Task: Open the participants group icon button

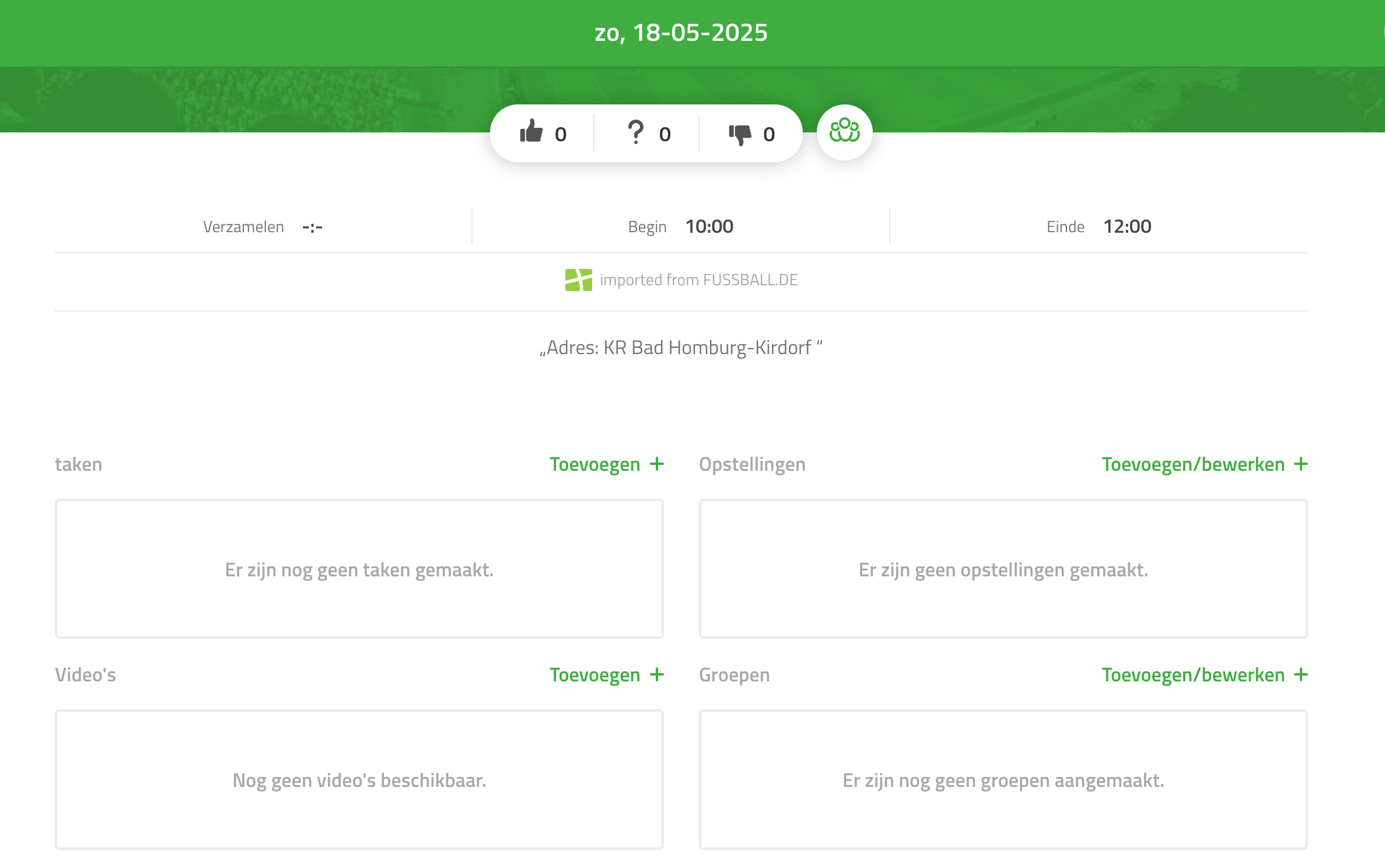Action: point(844,132)
